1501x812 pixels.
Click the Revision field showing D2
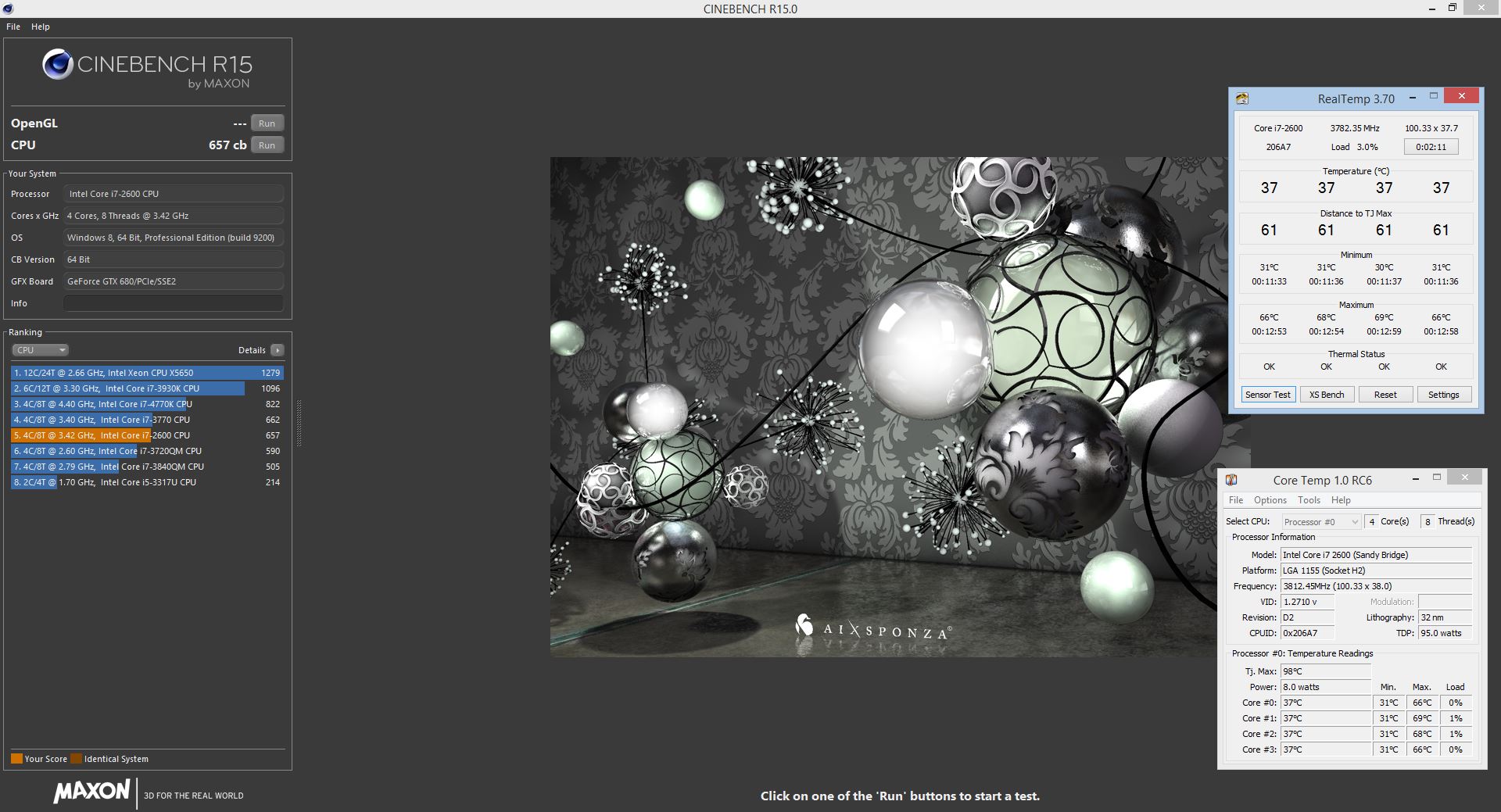(1307, 617)
